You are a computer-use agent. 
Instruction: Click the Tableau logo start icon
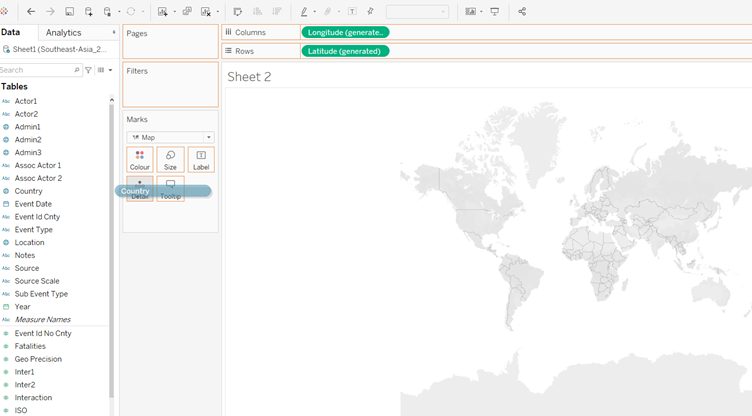point(4,11)
